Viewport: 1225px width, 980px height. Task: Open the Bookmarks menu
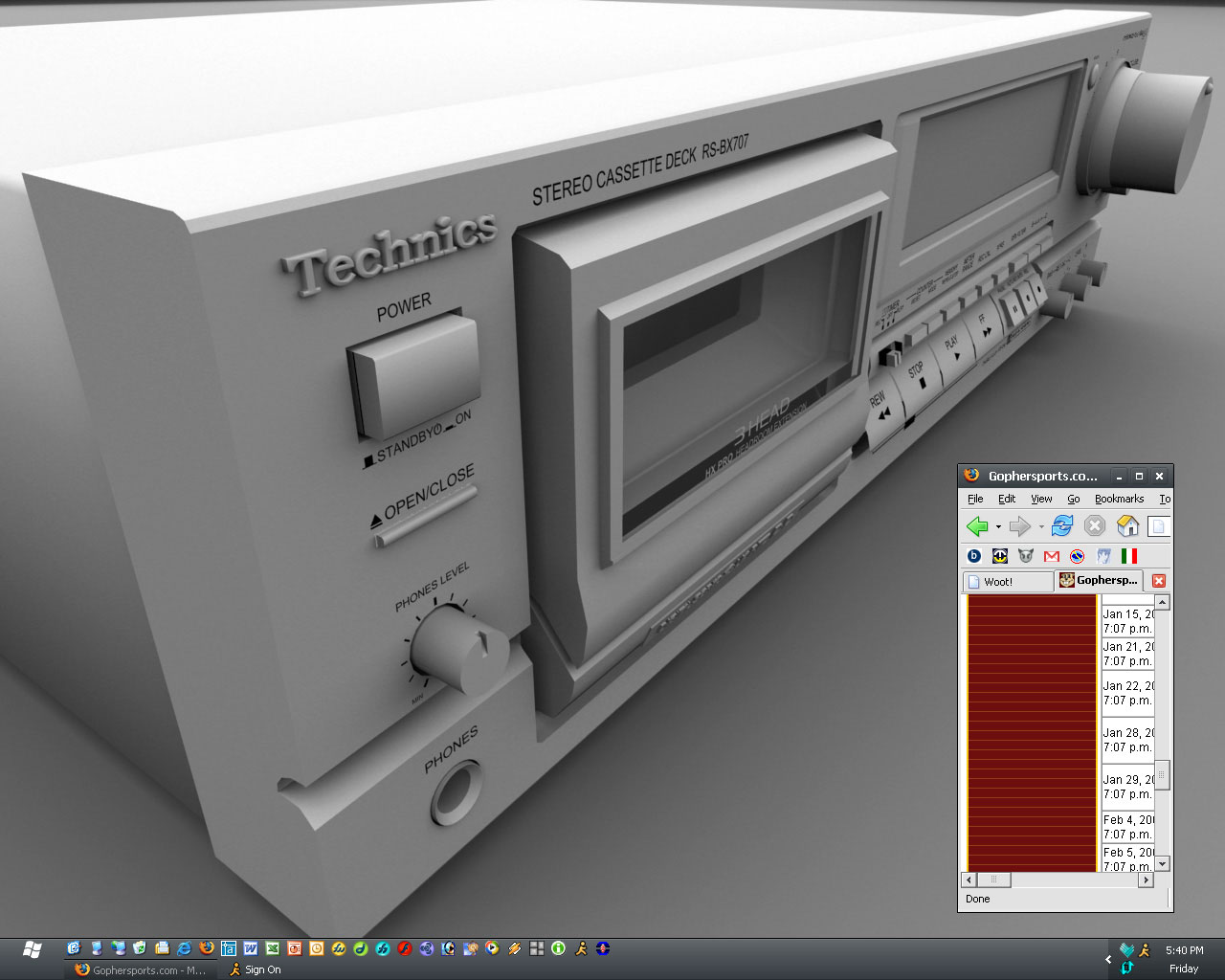click(x=1119, y=499)
